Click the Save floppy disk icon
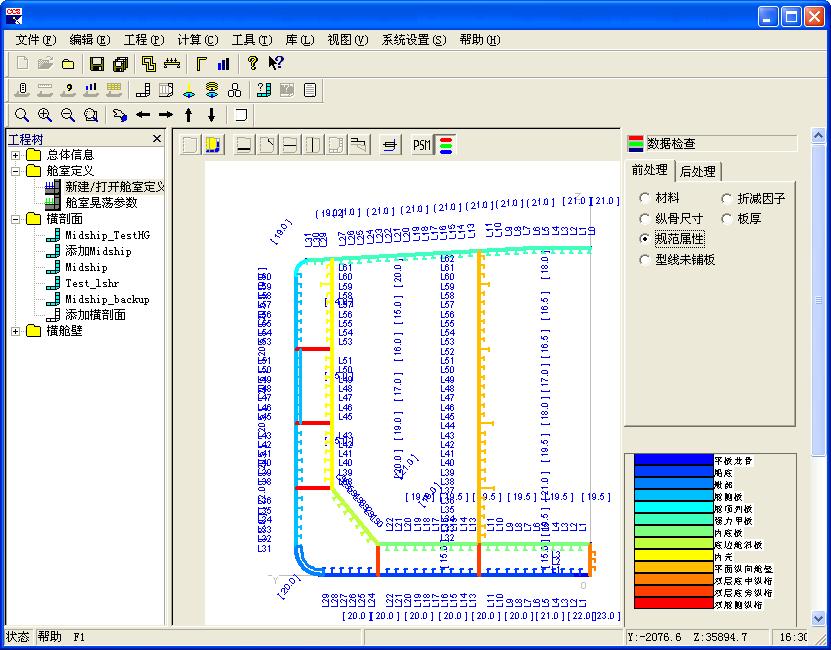 (x=97, y=64)
